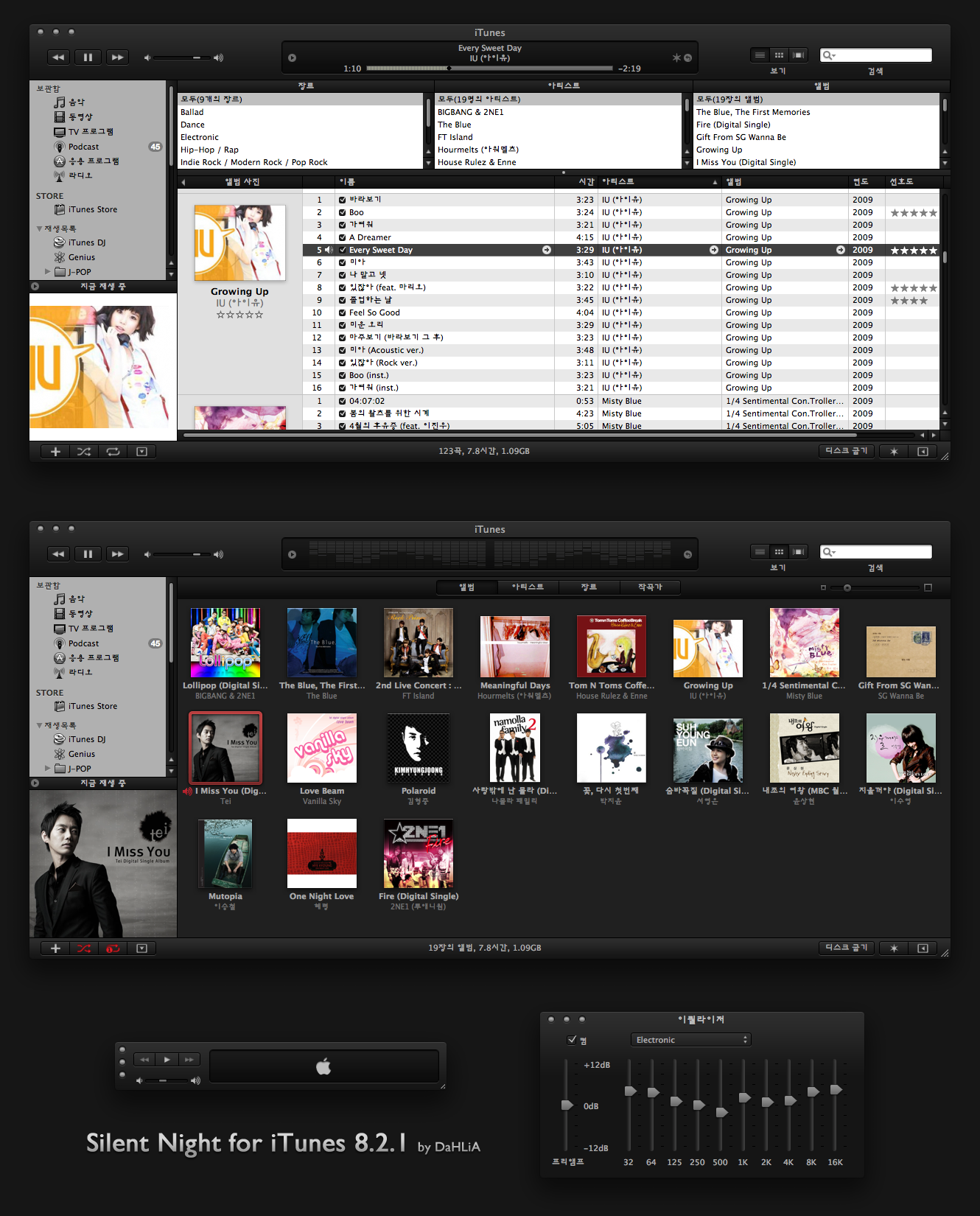Uncheck the song Boo
Image resolution: width=980 pixels, height=1216 pixels.
point(343,212)
